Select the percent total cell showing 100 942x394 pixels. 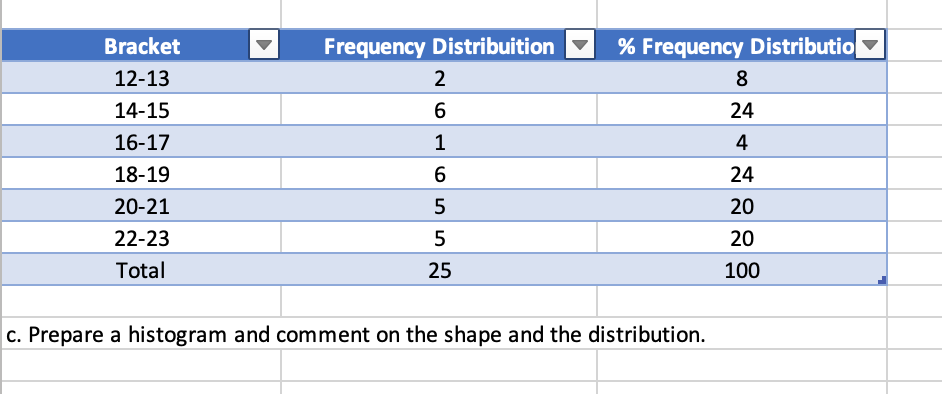point(742,270)
